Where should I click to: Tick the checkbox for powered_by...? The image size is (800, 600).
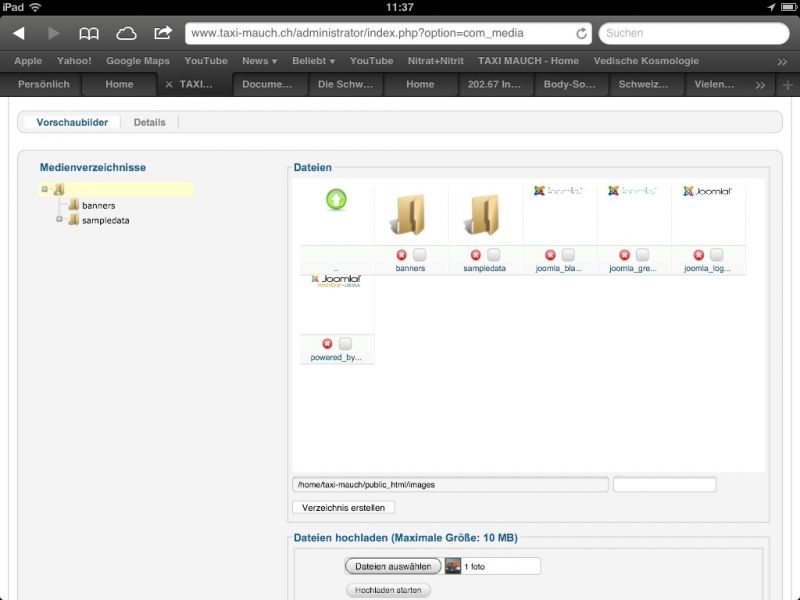tap(345, 343)
